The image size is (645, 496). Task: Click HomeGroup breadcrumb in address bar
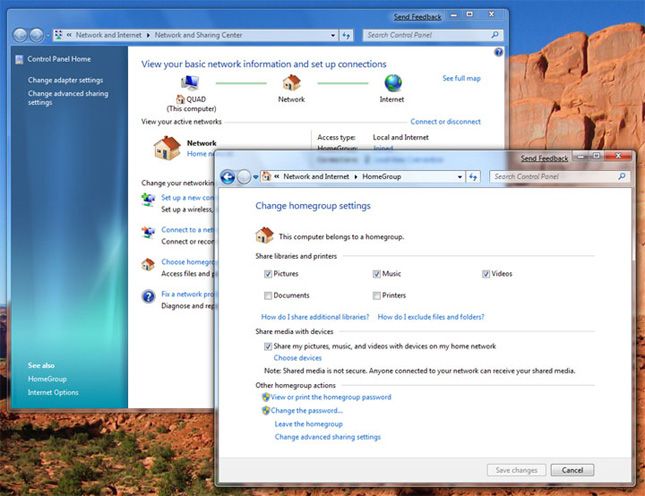click(381, 176)
